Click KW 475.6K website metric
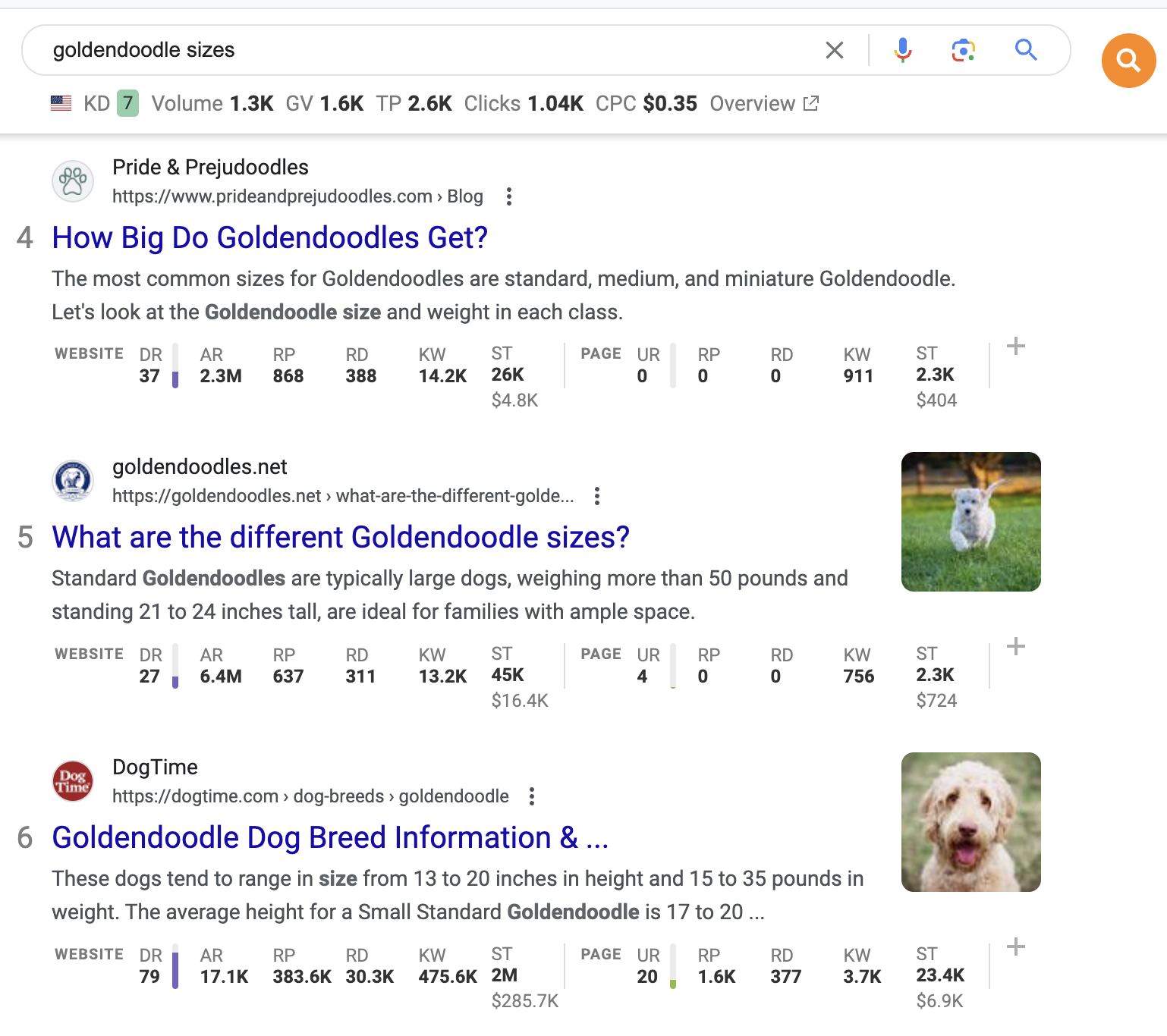Screen dimensions: 1167x1036 (x=448, y=966)
